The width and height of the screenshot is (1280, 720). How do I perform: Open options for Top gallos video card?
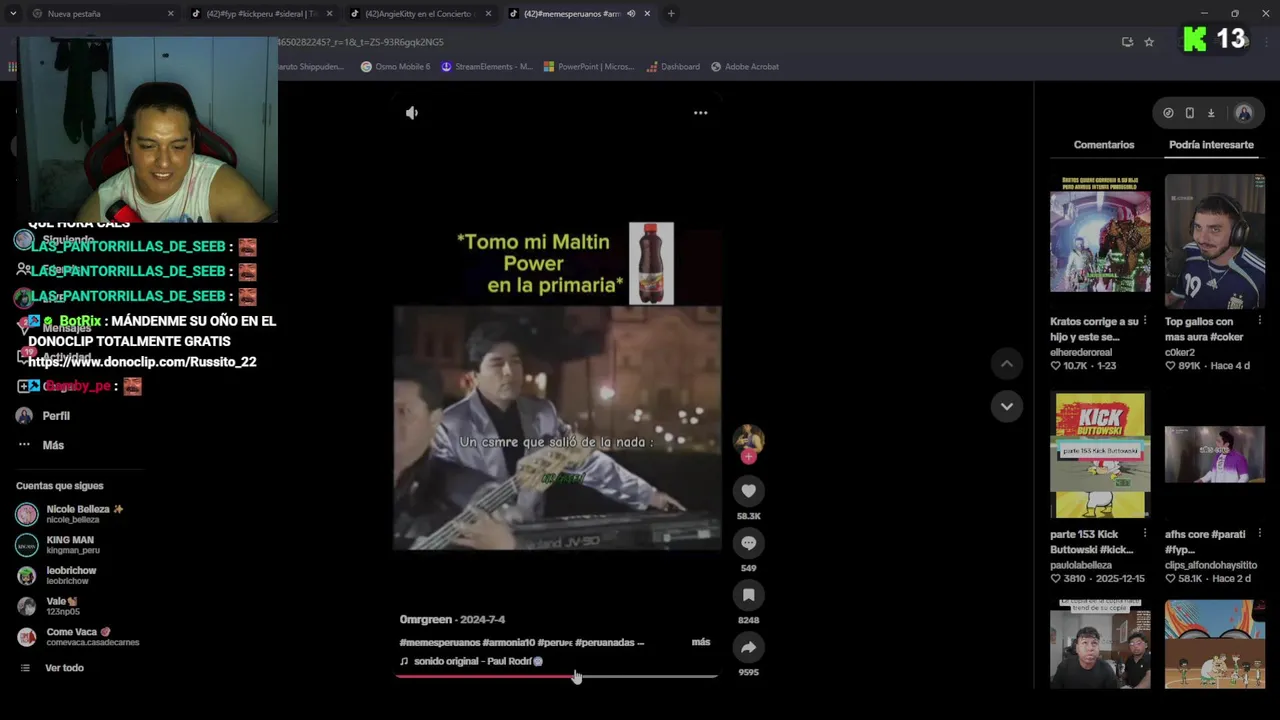(x=1259, y=321)
